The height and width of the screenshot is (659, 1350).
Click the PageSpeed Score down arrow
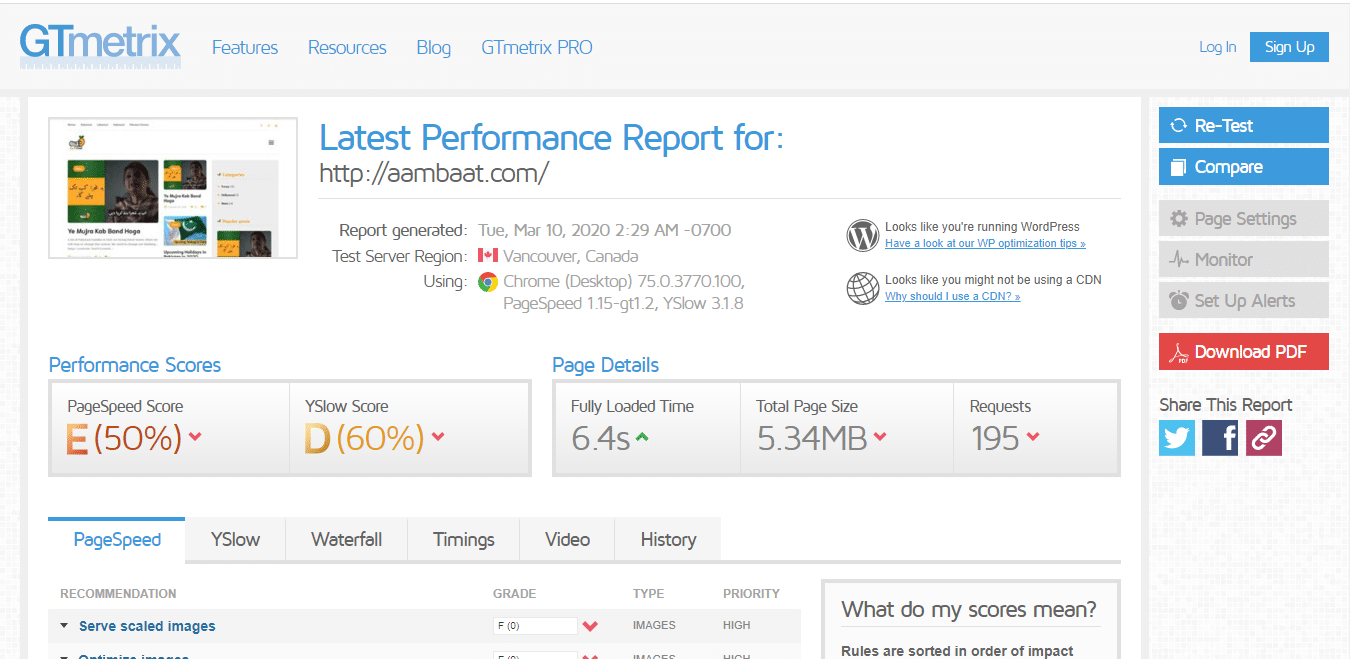(x=195, y=437)
